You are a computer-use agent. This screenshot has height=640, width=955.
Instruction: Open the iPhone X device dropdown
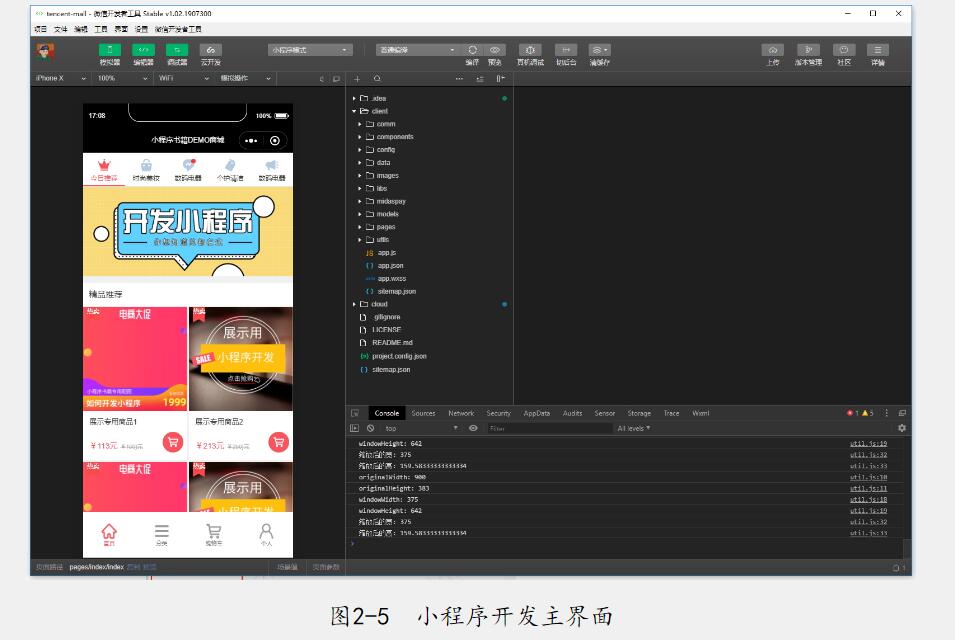[x=60, y=78]
